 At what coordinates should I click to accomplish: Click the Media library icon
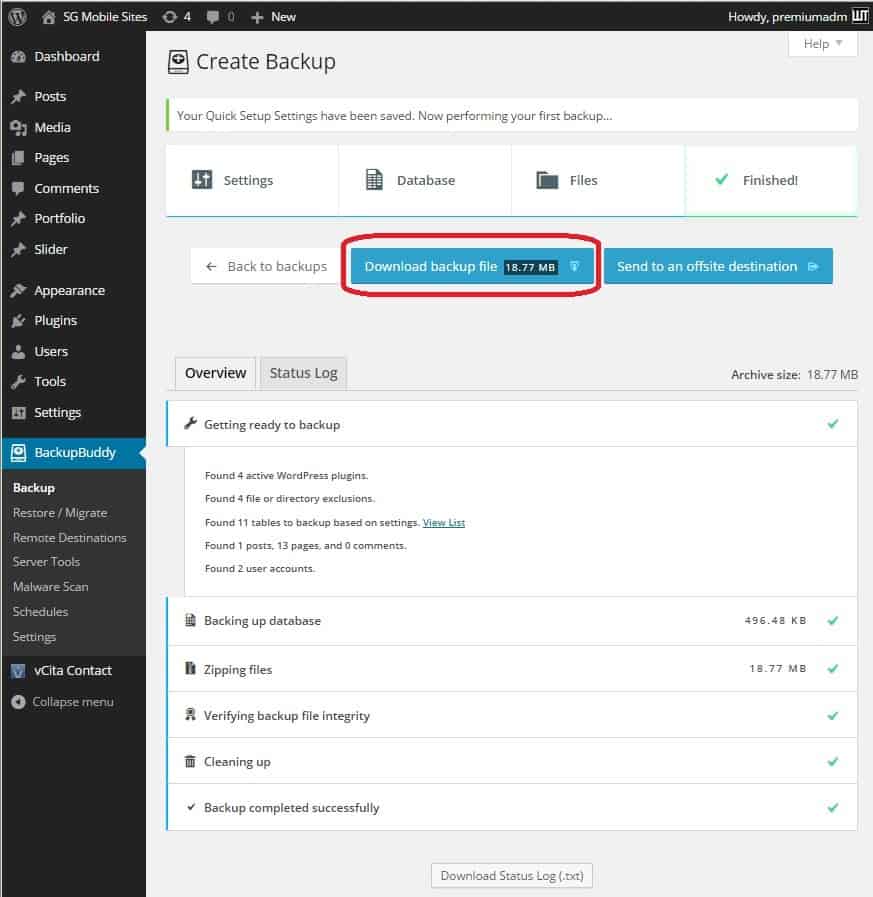coord(18,128)
